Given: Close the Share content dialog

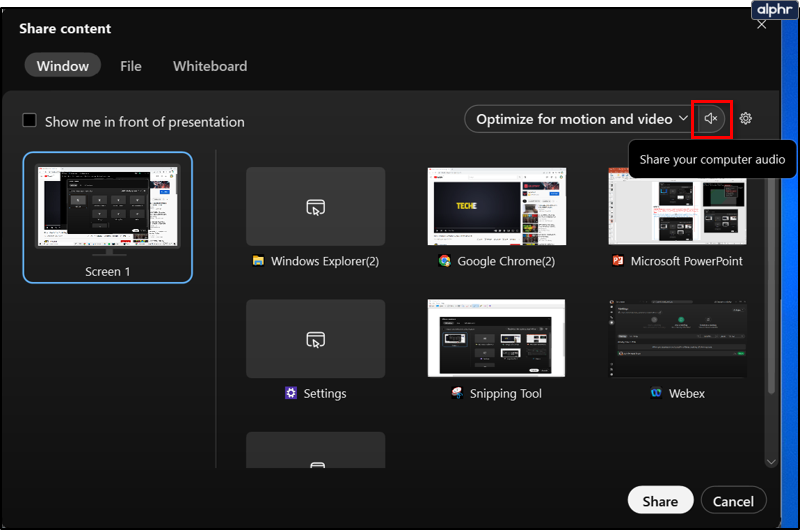Looking at the screenshot, I should click(762, 25).
